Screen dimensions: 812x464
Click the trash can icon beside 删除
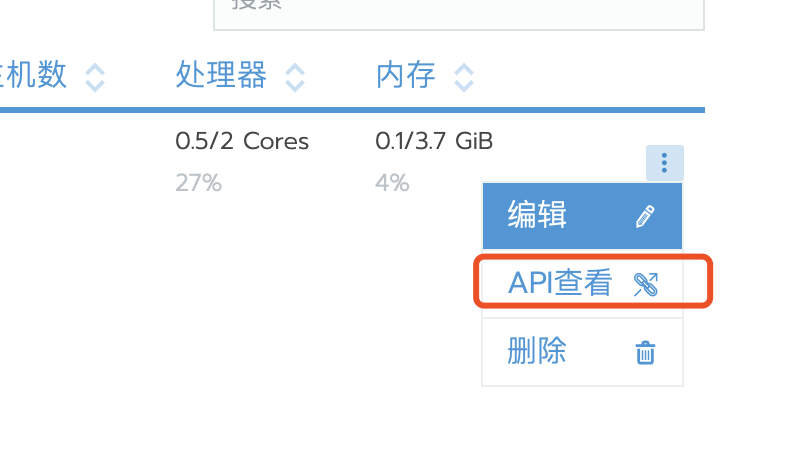click(x=646, y=352)
